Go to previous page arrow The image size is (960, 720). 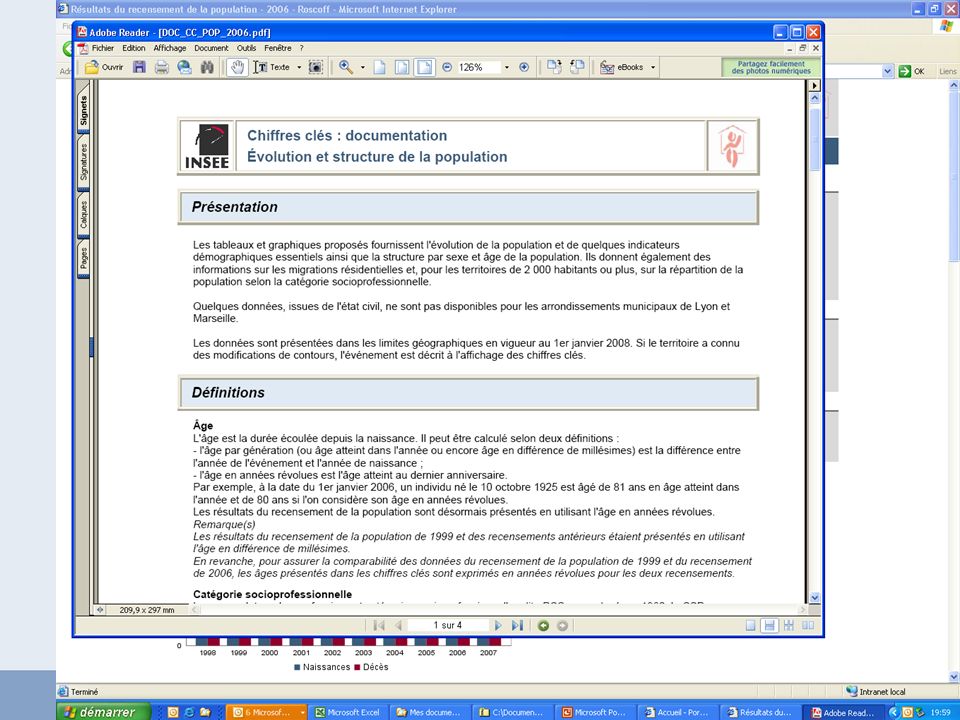tap(398, 625)
